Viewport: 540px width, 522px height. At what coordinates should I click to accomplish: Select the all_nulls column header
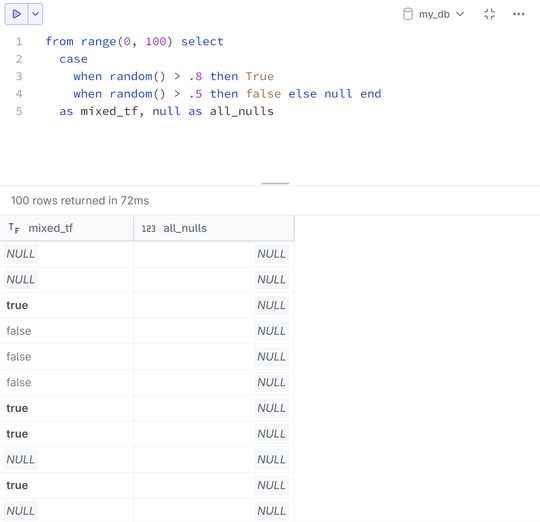[214, 228]
